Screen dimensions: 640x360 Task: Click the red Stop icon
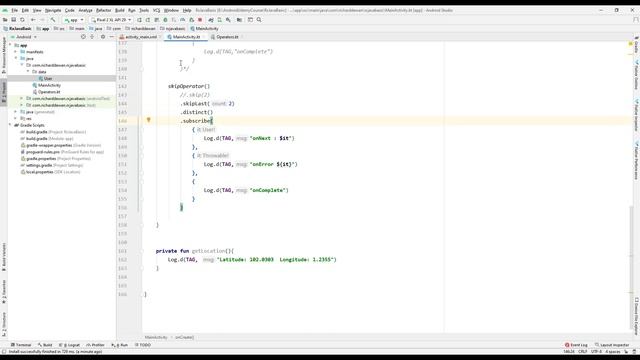(x=200, y=20)
